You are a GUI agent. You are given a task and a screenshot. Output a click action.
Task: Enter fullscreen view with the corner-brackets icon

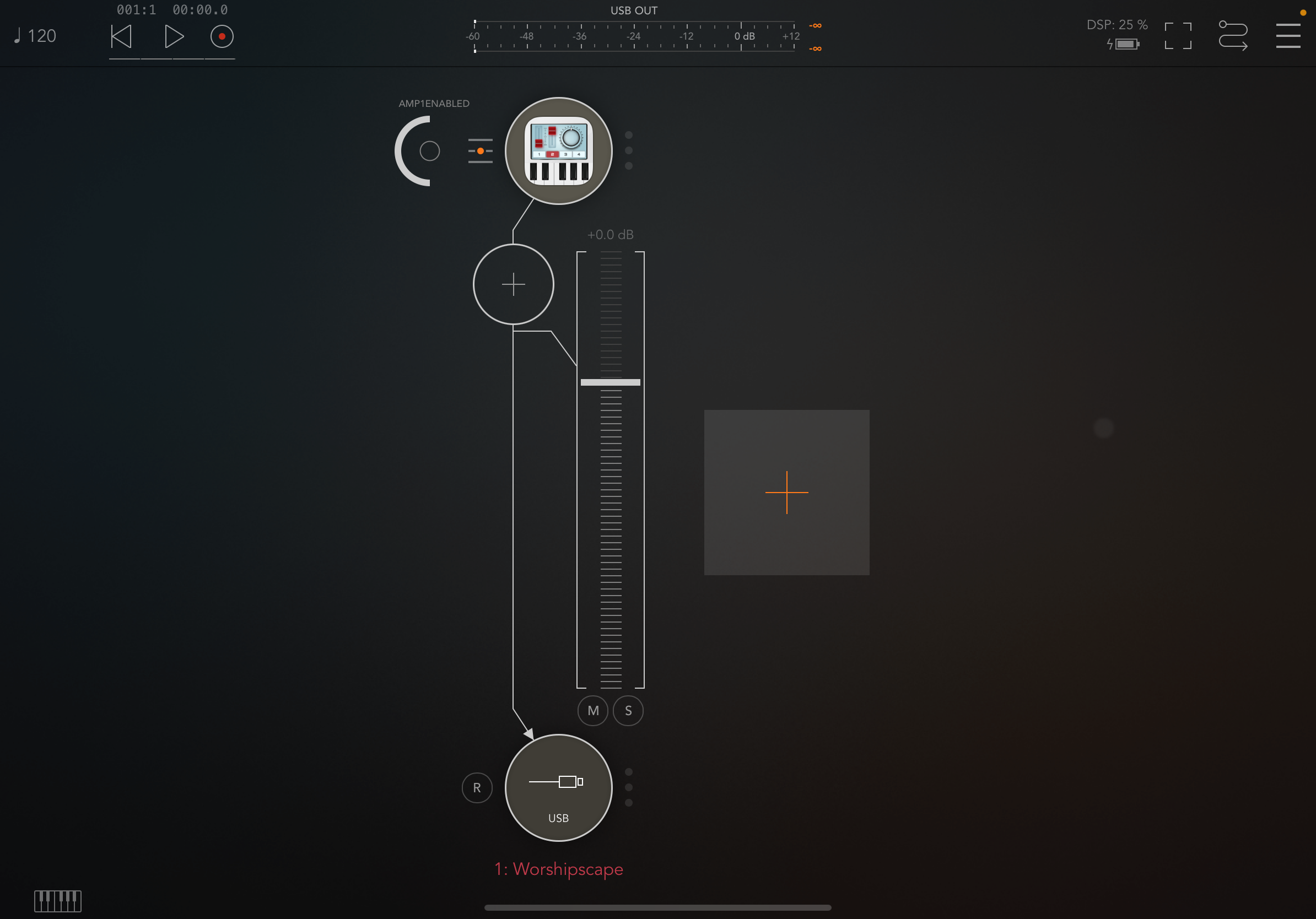click(x=1178, y=36)
